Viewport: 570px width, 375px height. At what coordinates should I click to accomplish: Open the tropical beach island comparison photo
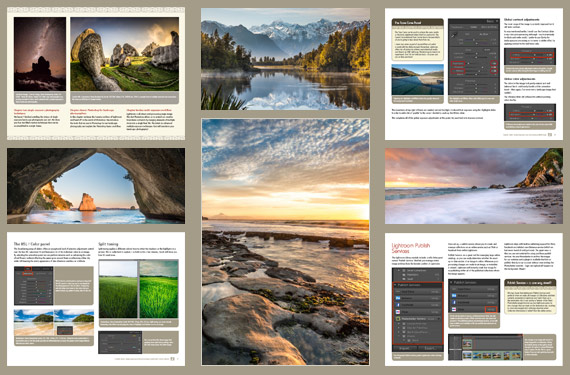pos(54,323)
